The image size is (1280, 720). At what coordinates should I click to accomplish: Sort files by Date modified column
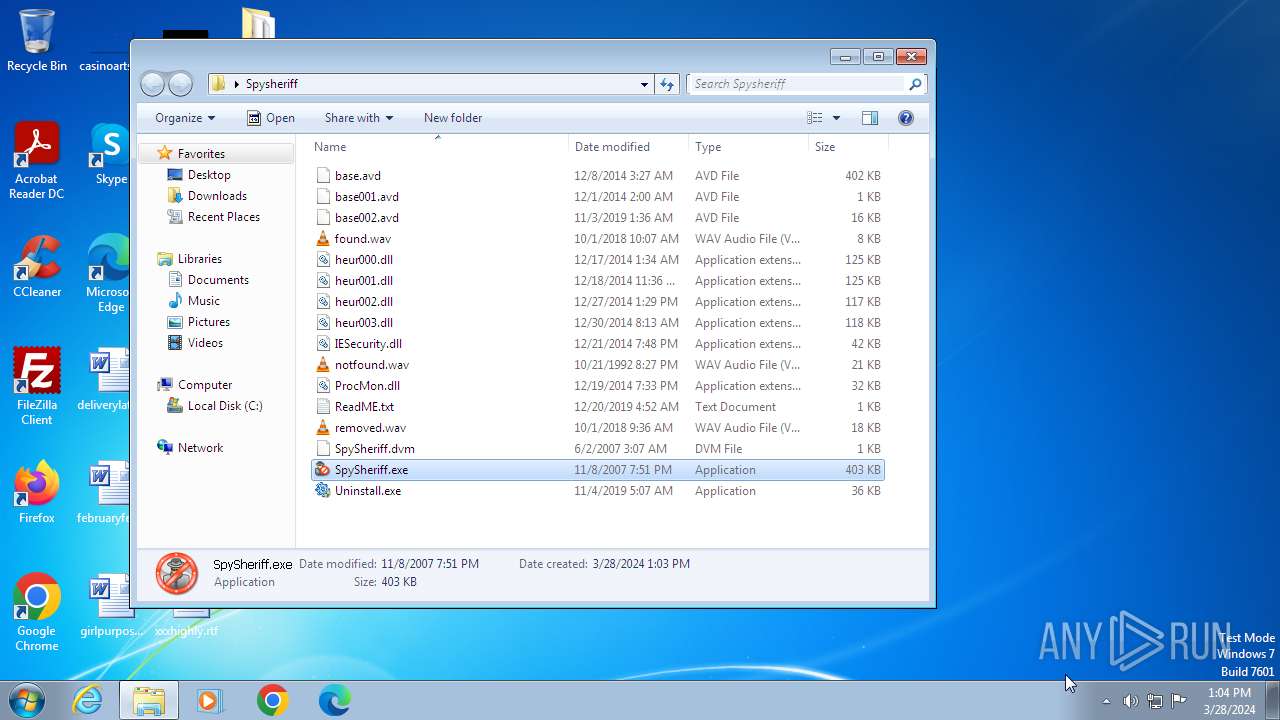(629, 147)
